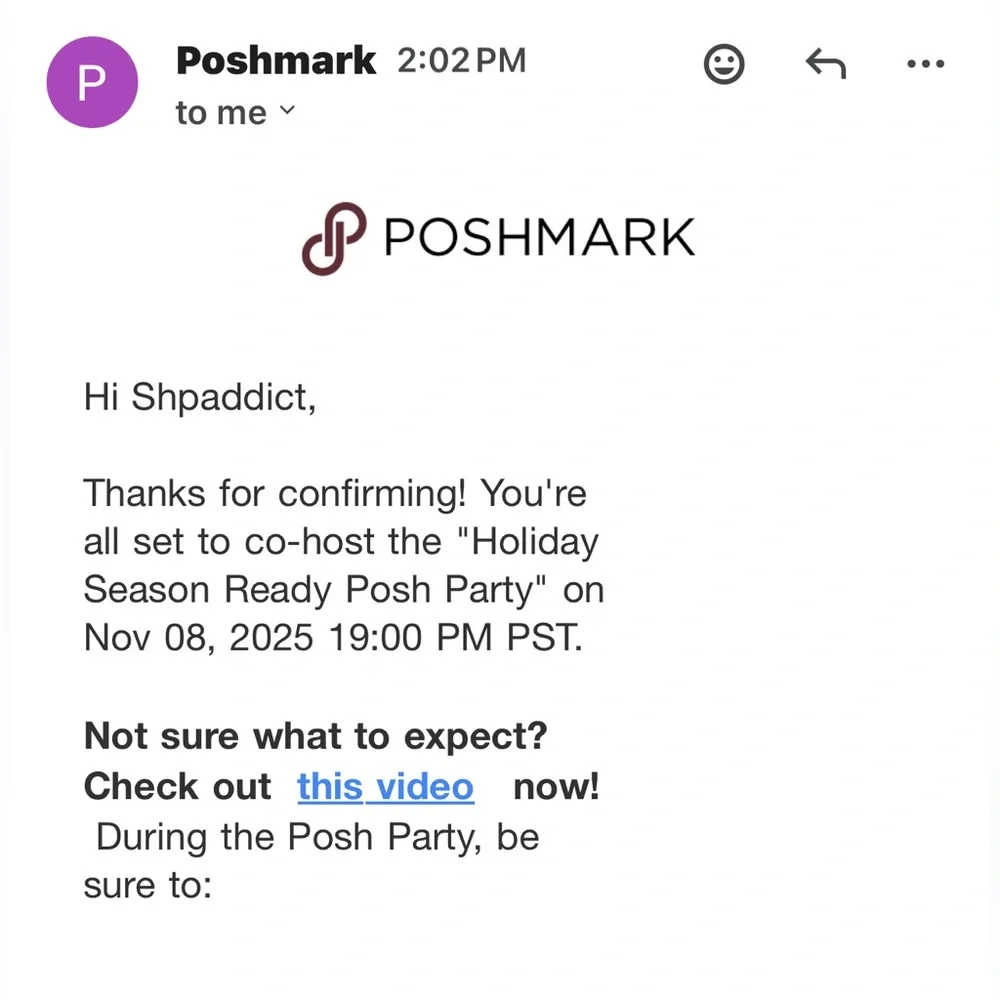Viewport: 1000px width, 1000px height.
Task: Click the Poshmark sender name
Action: tap(276, 62)
